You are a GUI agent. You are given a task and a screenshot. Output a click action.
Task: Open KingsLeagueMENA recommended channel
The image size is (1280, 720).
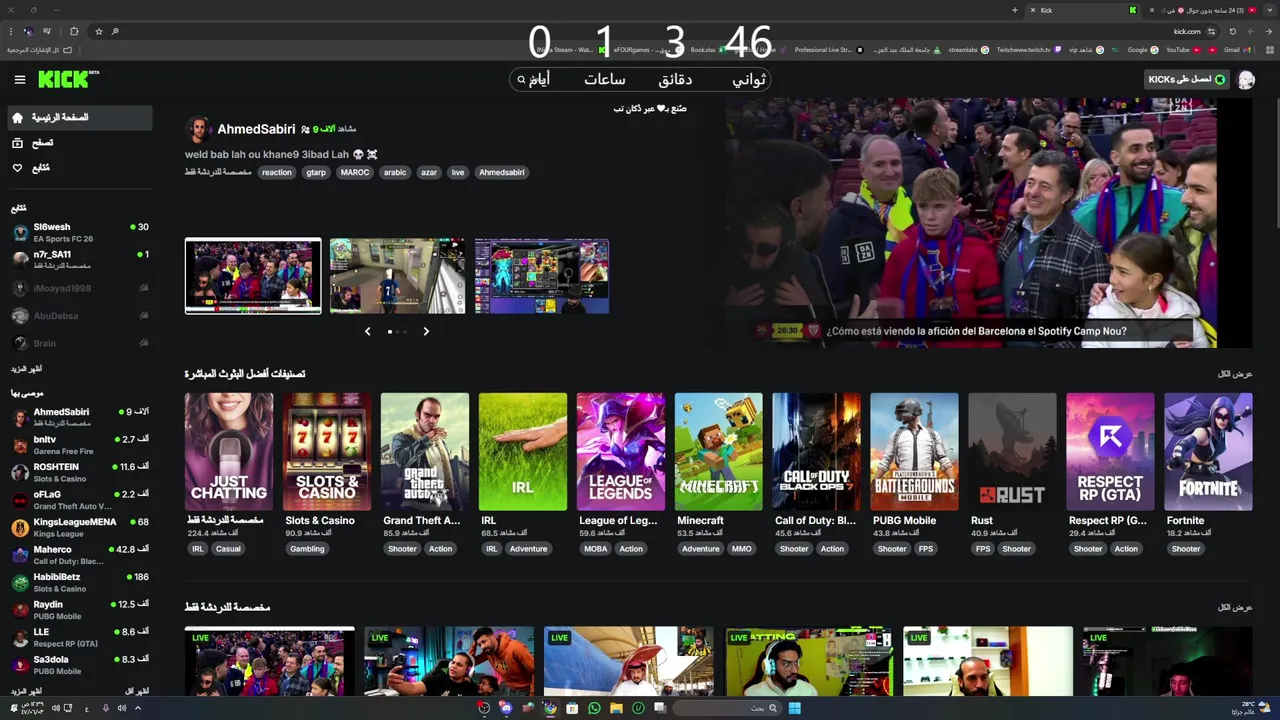(x=80, y=527)
